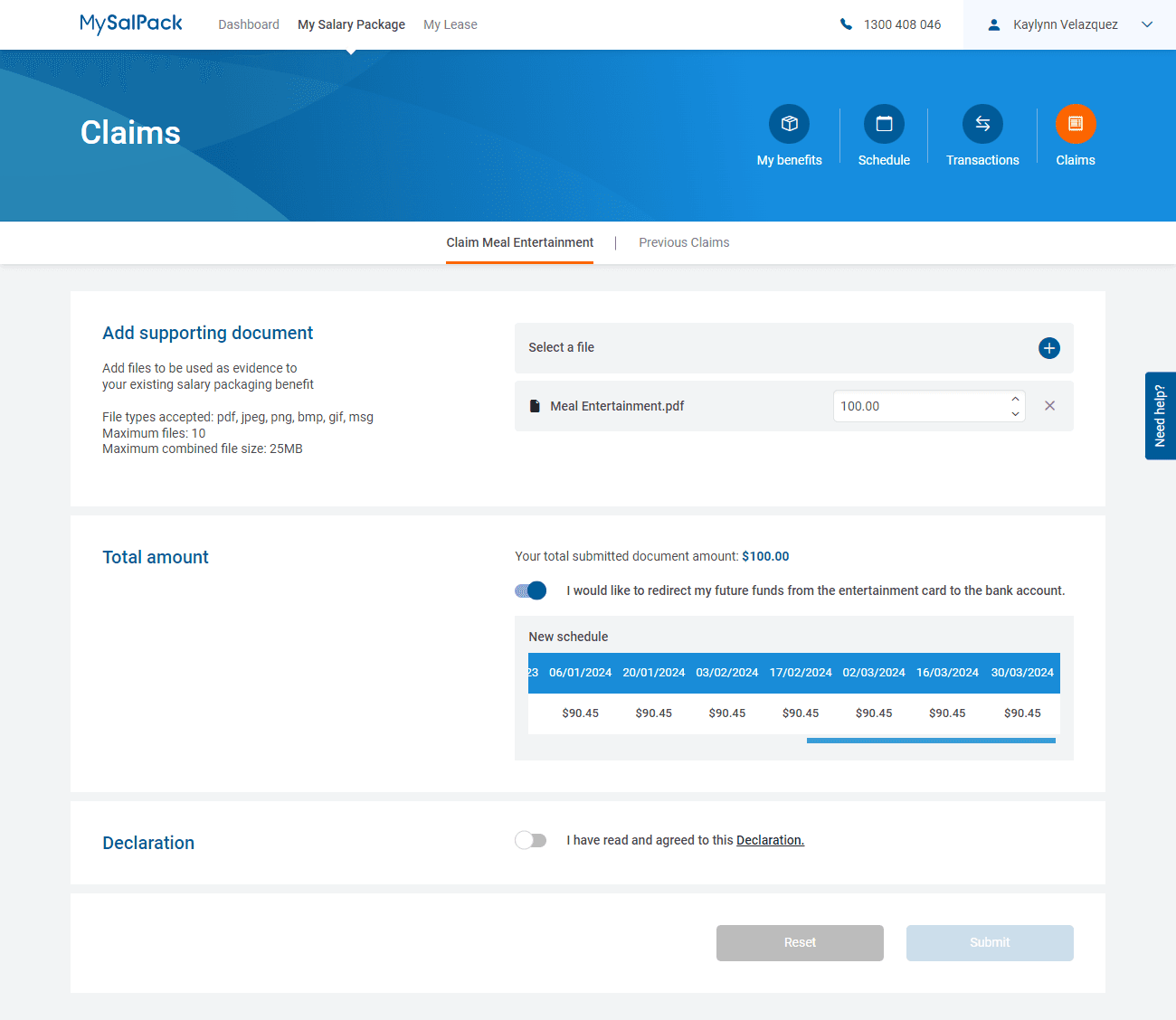Switch to the Previous Claims tab
The image size is (1176, 1020).
pos(684,242)
